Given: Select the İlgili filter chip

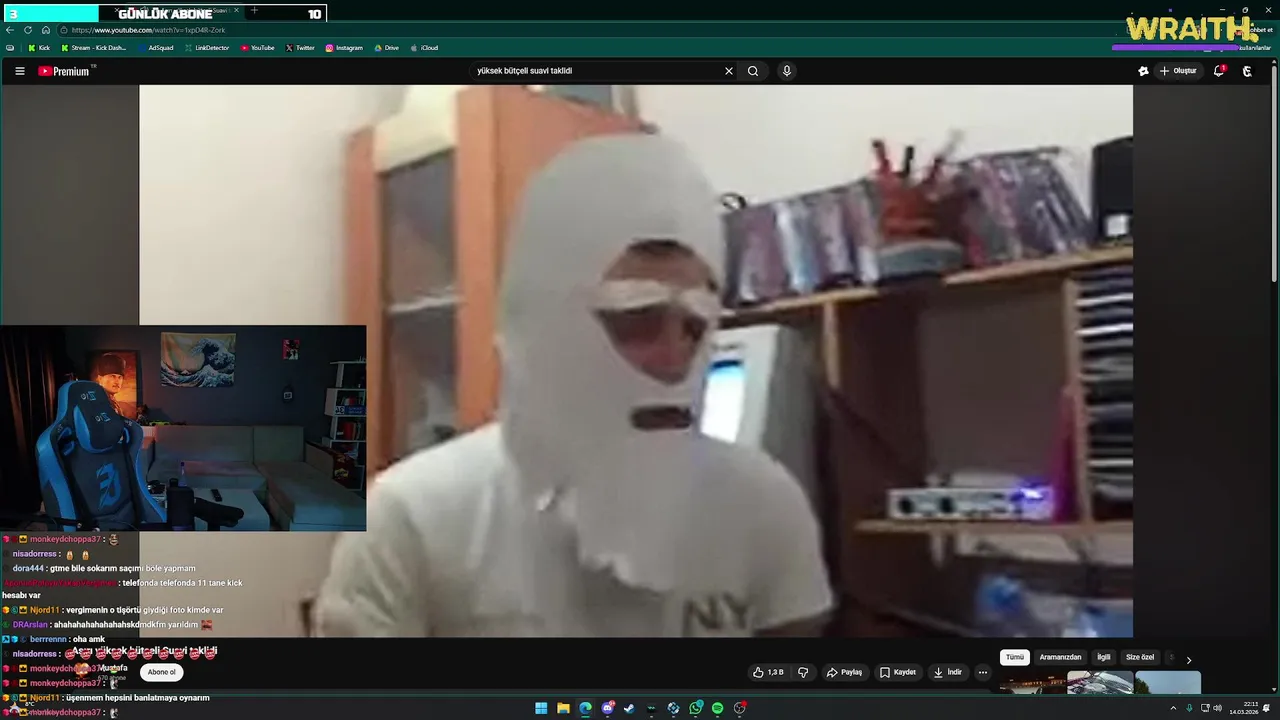Looking at the screenshot, I should (1104, 657).
